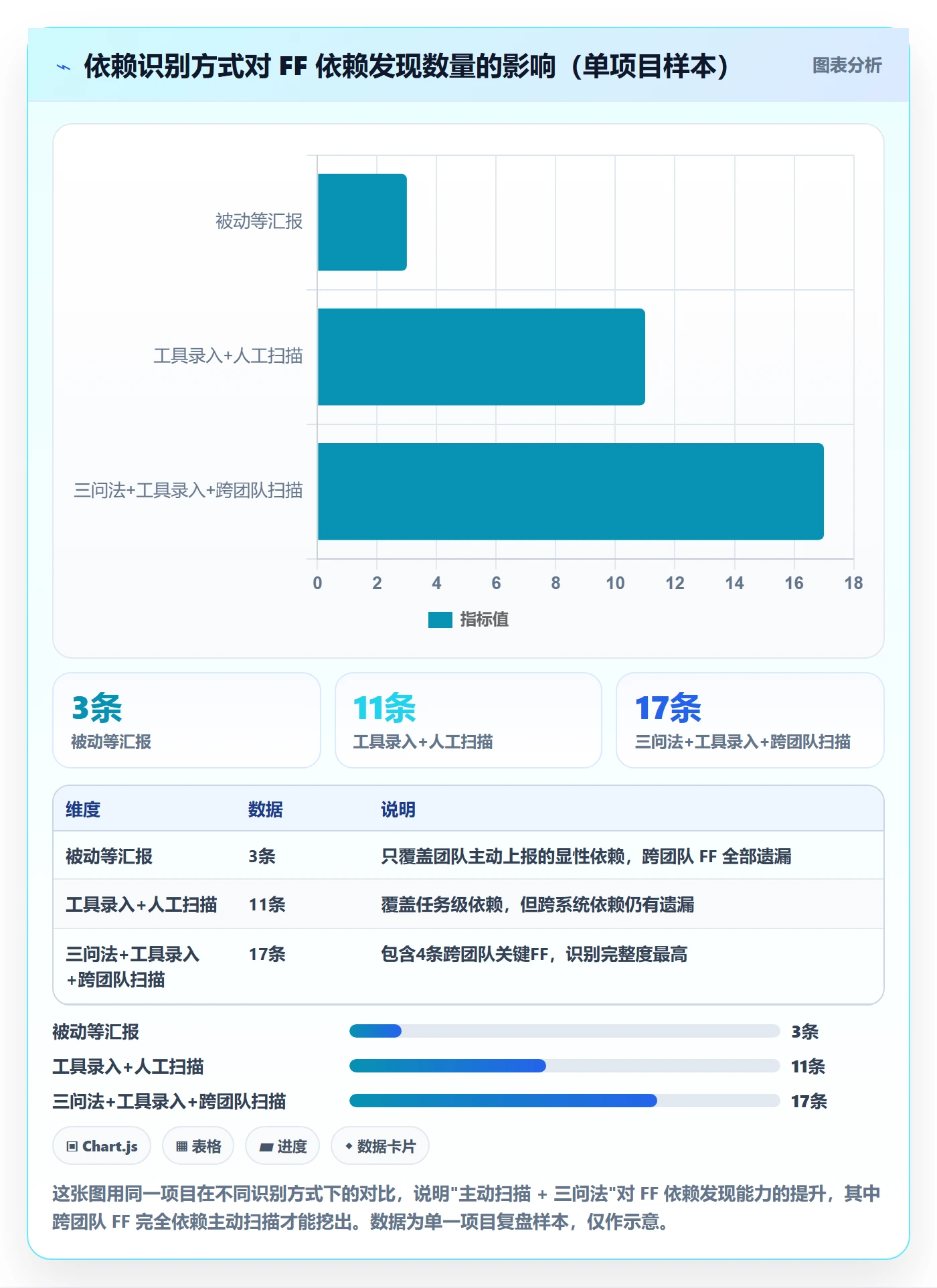Screen dimensions: 937x1288
Task: Click the 工具录入+人工扫描 bar in chart
Action: point(481,357)
